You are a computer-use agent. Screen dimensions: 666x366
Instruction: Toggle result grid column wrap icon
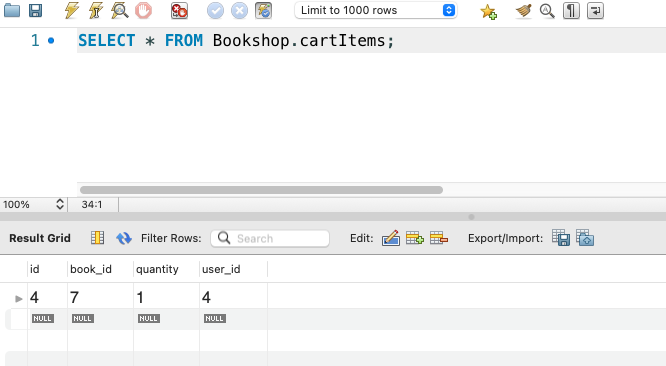(x=97, y=238)
